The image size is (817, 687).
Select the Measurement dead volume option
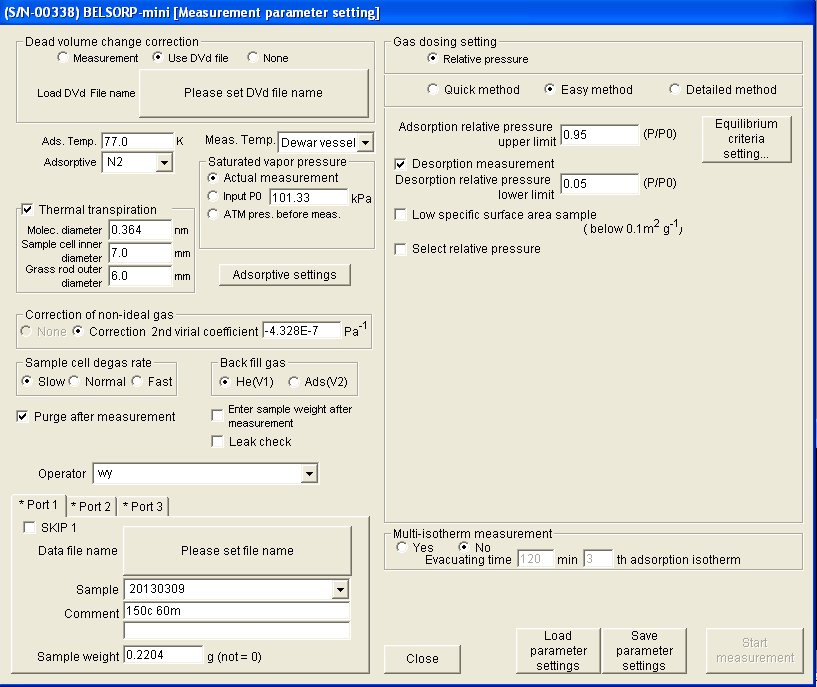pyautogui.click(x=63, y=57)
